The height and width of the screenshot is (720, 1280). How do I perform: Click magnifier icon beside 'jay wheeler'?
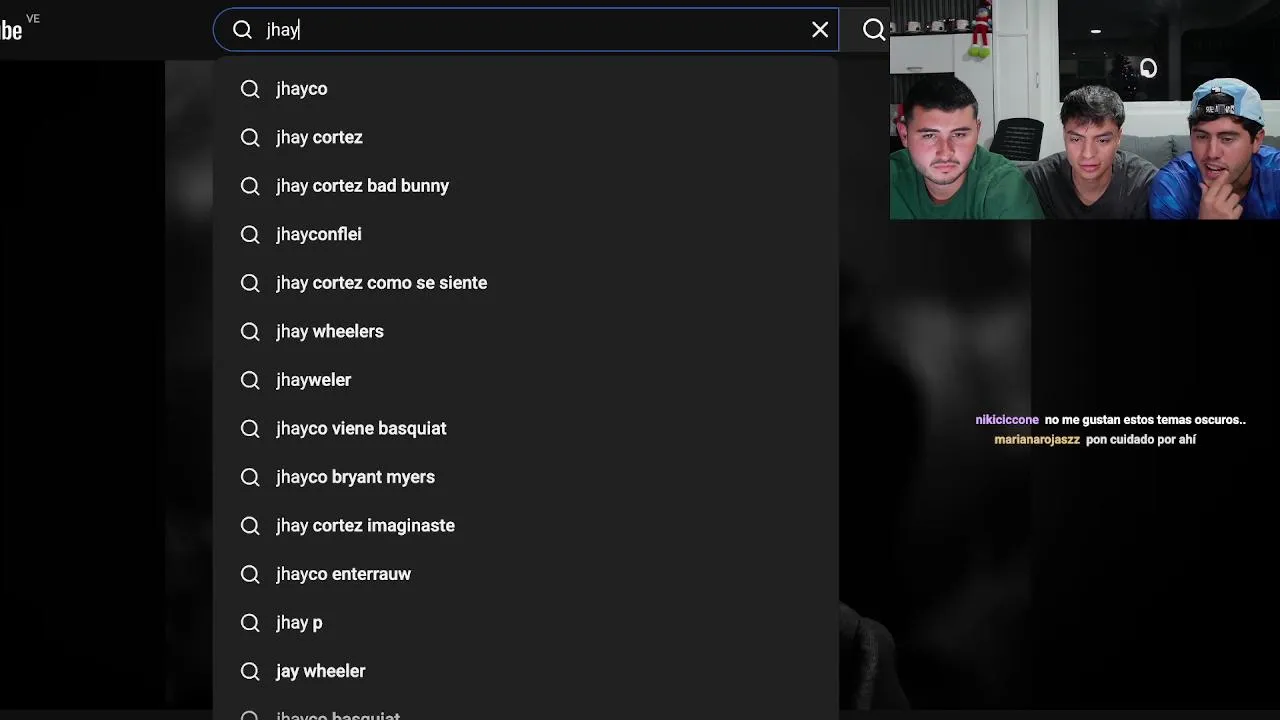(x=250, y=671)
